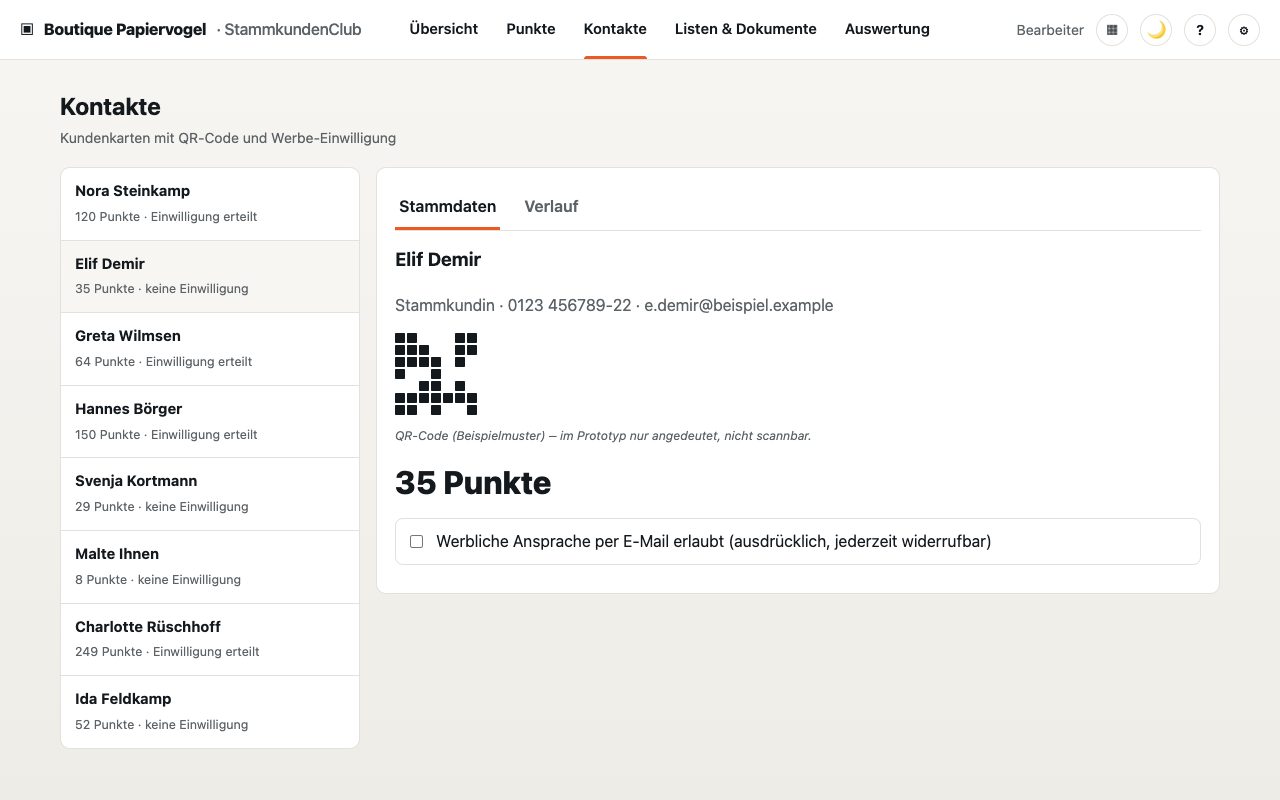Click the "Kundenkarten mit QR-Code und Werbe-Einwilligung" subtitle

228,138
